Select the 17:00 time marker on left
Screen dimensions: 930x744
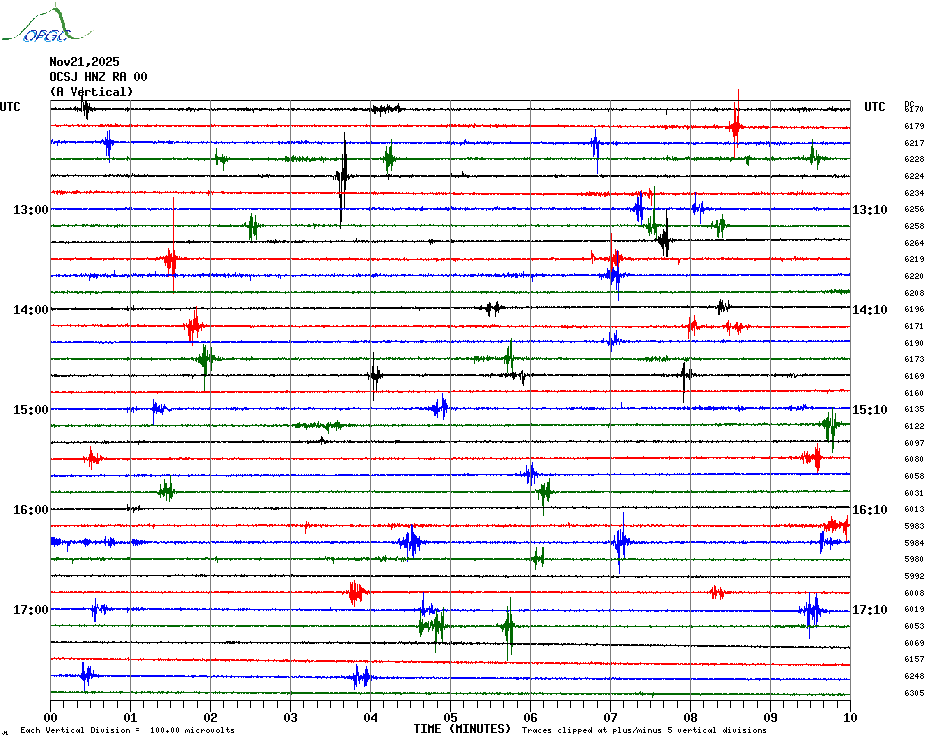[31, 610]
